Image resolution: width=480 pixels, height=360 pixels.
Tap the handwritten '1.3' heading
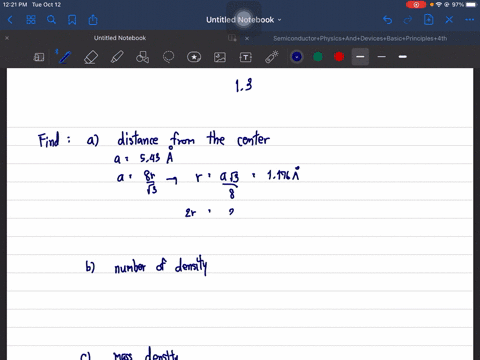[244, 85]
